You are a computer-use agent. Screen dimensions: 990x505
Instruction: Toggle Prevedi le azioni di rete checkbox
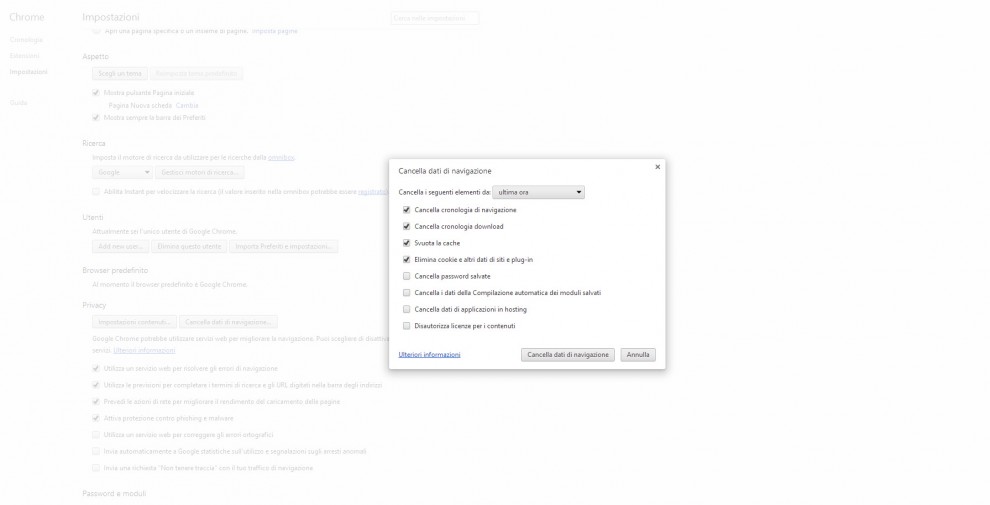tap(96, 401)
